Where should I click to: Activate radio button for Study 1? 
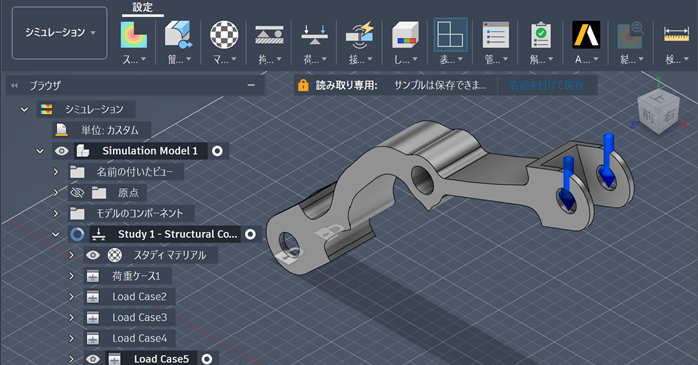point(251,234)
